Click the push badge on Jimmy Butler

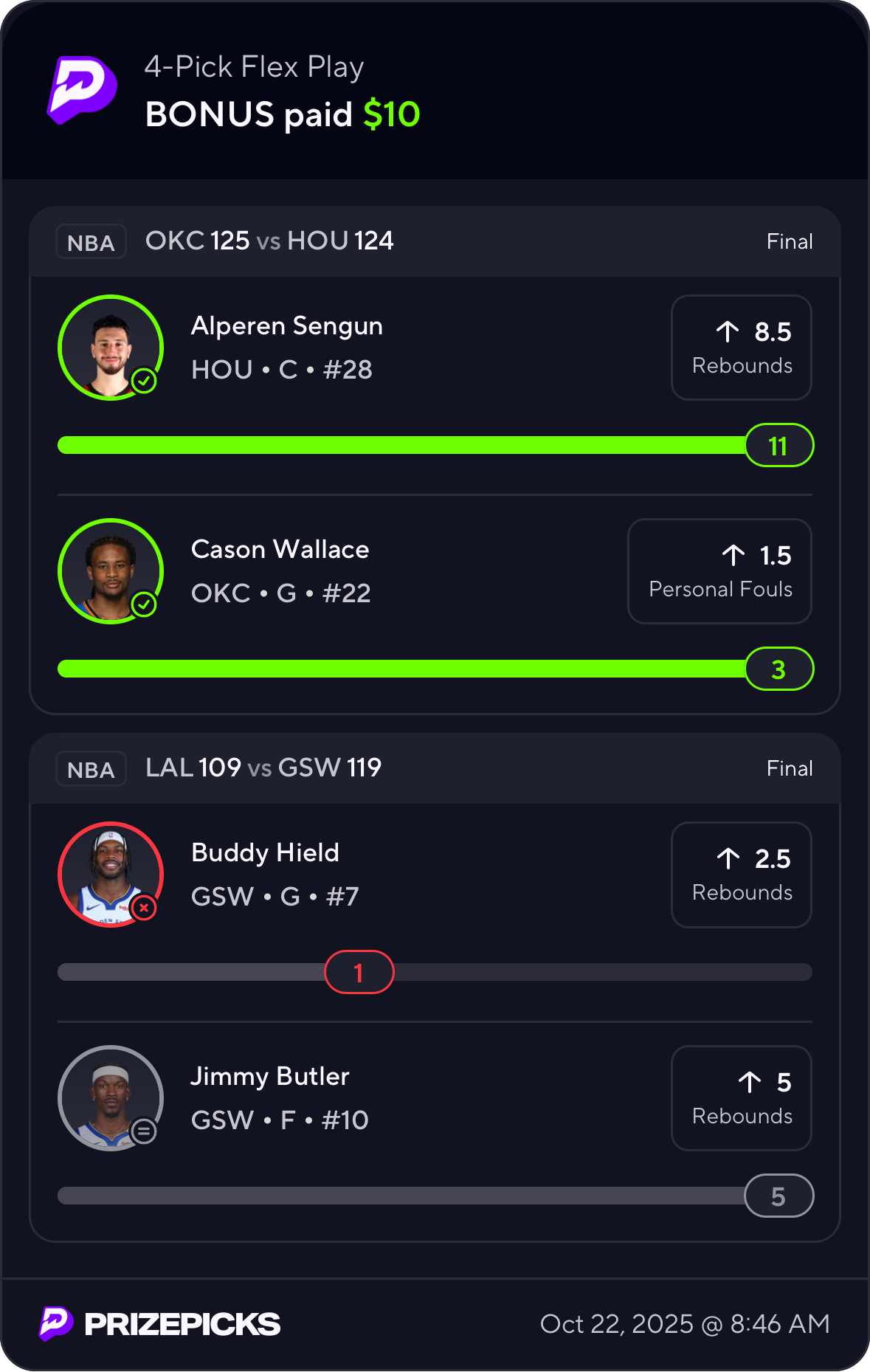(x=144, y=1131)
